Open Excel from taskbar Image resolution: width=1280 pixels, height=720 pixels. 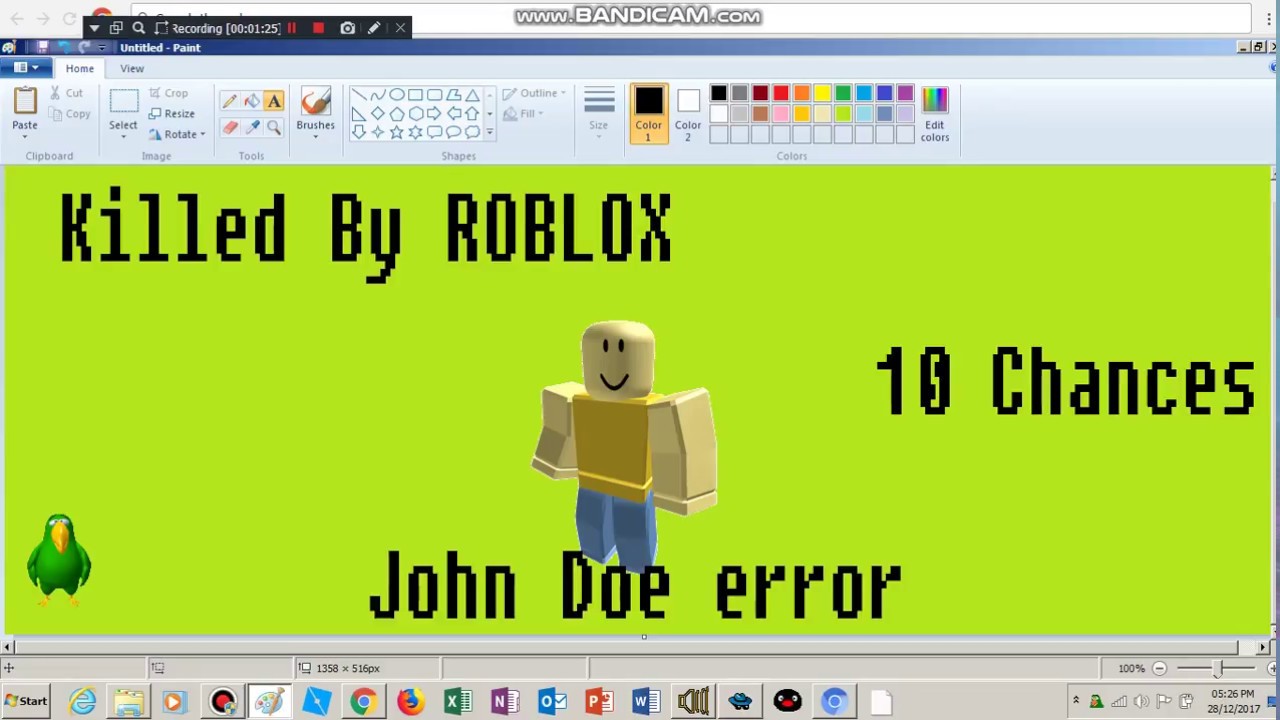click(x=457, y=702)
